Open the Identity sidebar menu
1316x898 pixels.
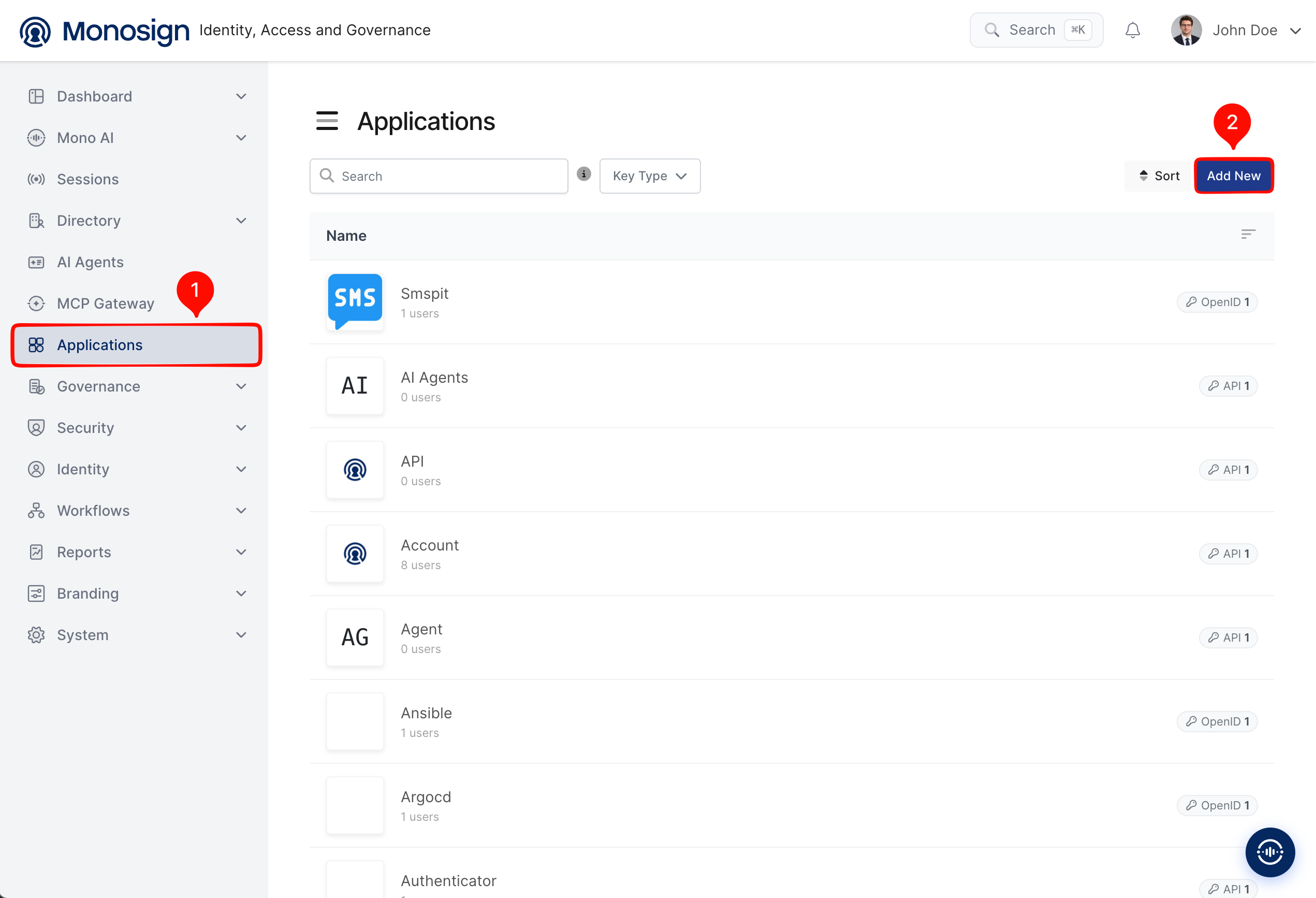click(136, 469)
